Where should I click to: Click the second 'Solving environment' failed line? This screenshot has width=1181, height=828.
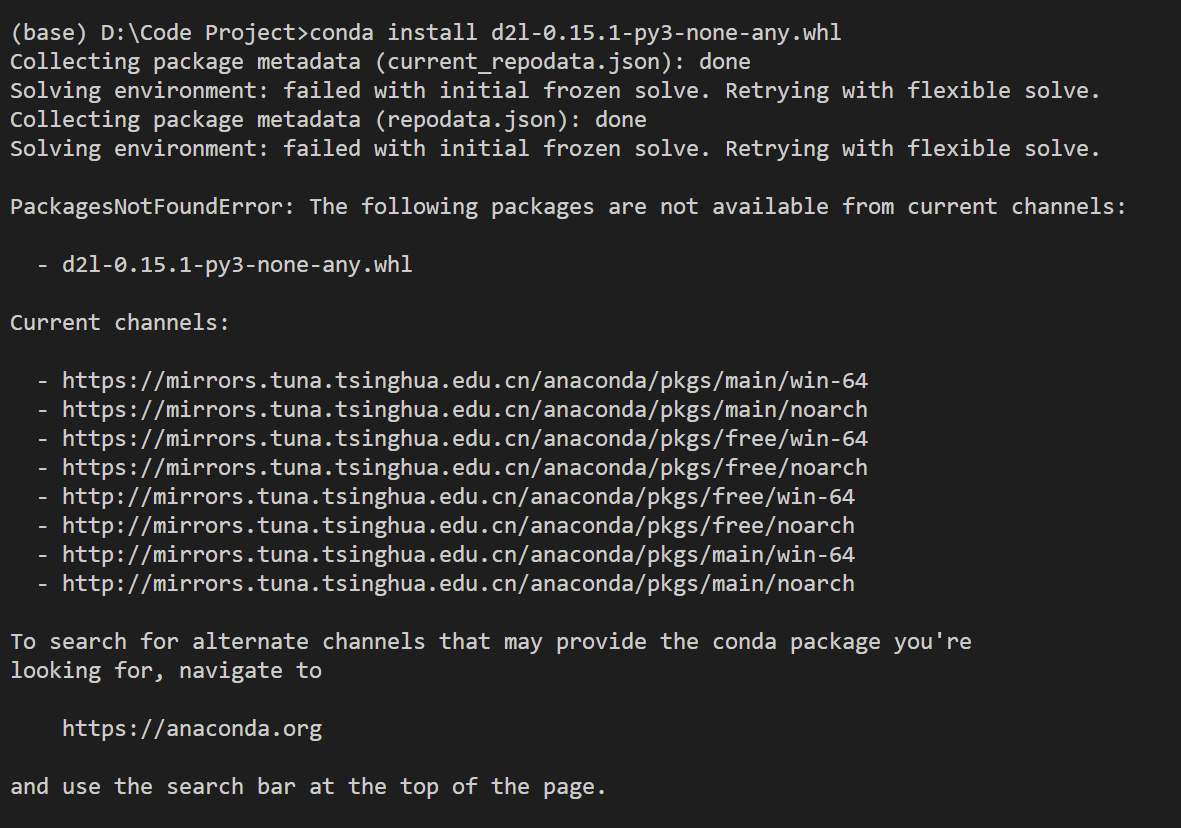click(555, 148)
